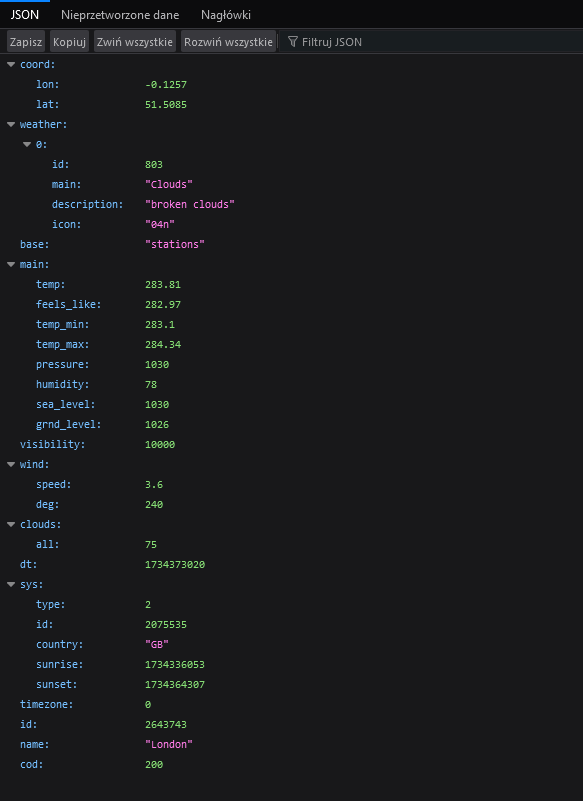
Task: Open the Nieprzetworzone dane tab
Action: [x=120, y=15]
